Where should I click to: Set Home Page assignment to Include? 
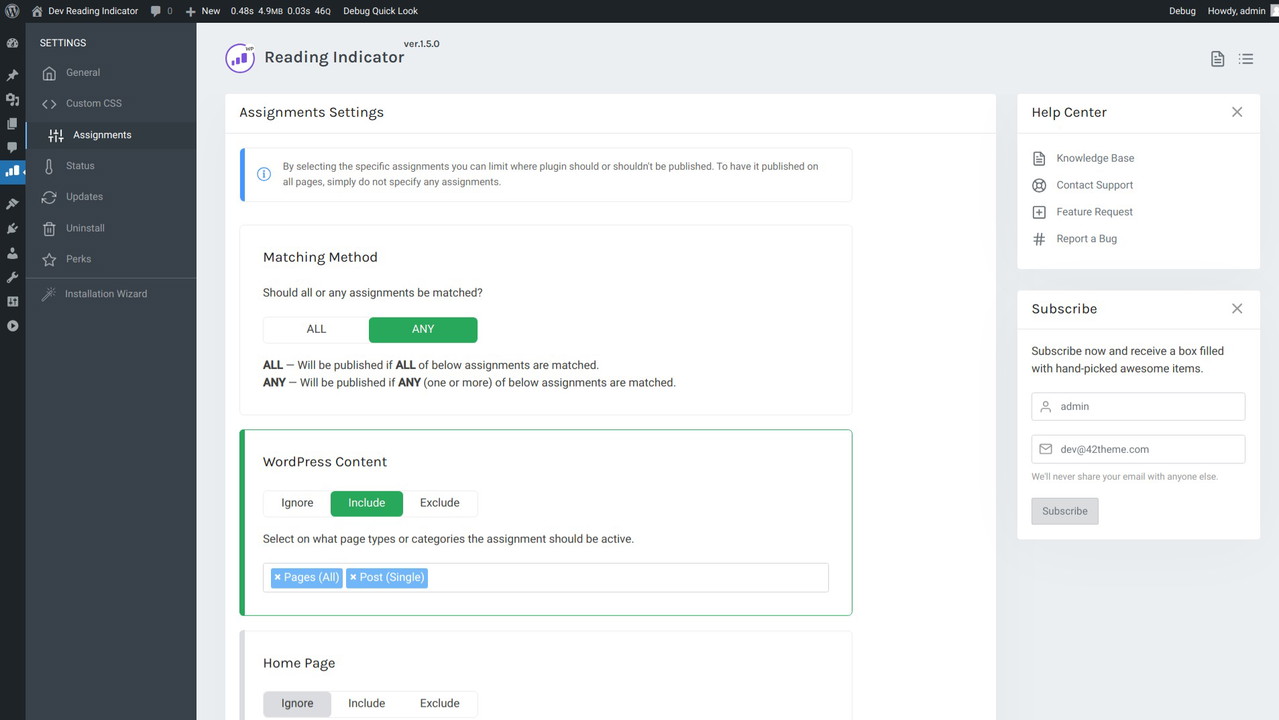tap(366, 703)
